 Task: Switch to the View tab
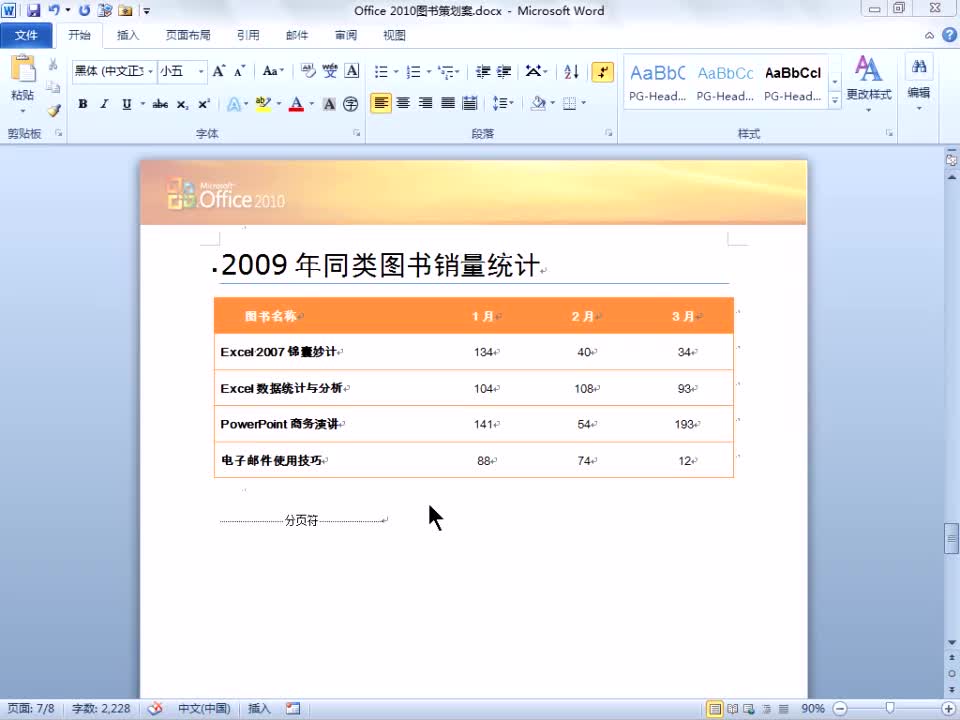click(x=394, y=35)
